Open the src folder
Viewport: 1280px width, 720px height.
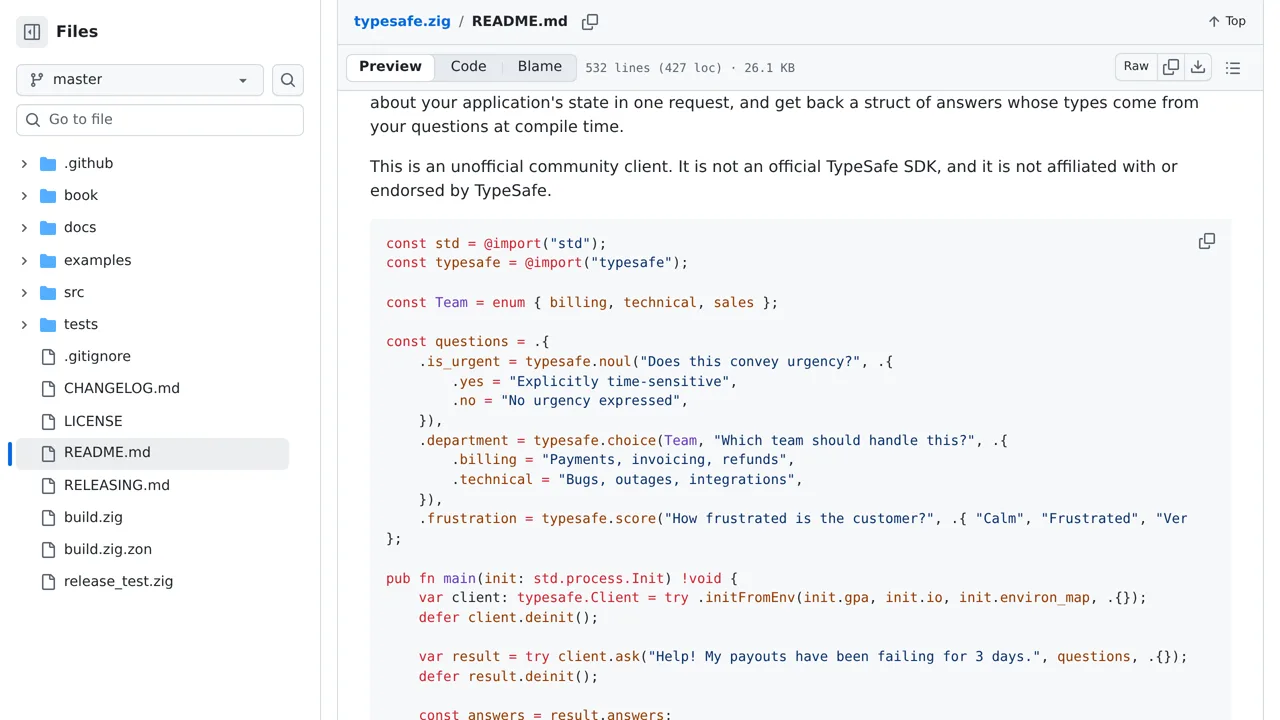click(74, 292)
